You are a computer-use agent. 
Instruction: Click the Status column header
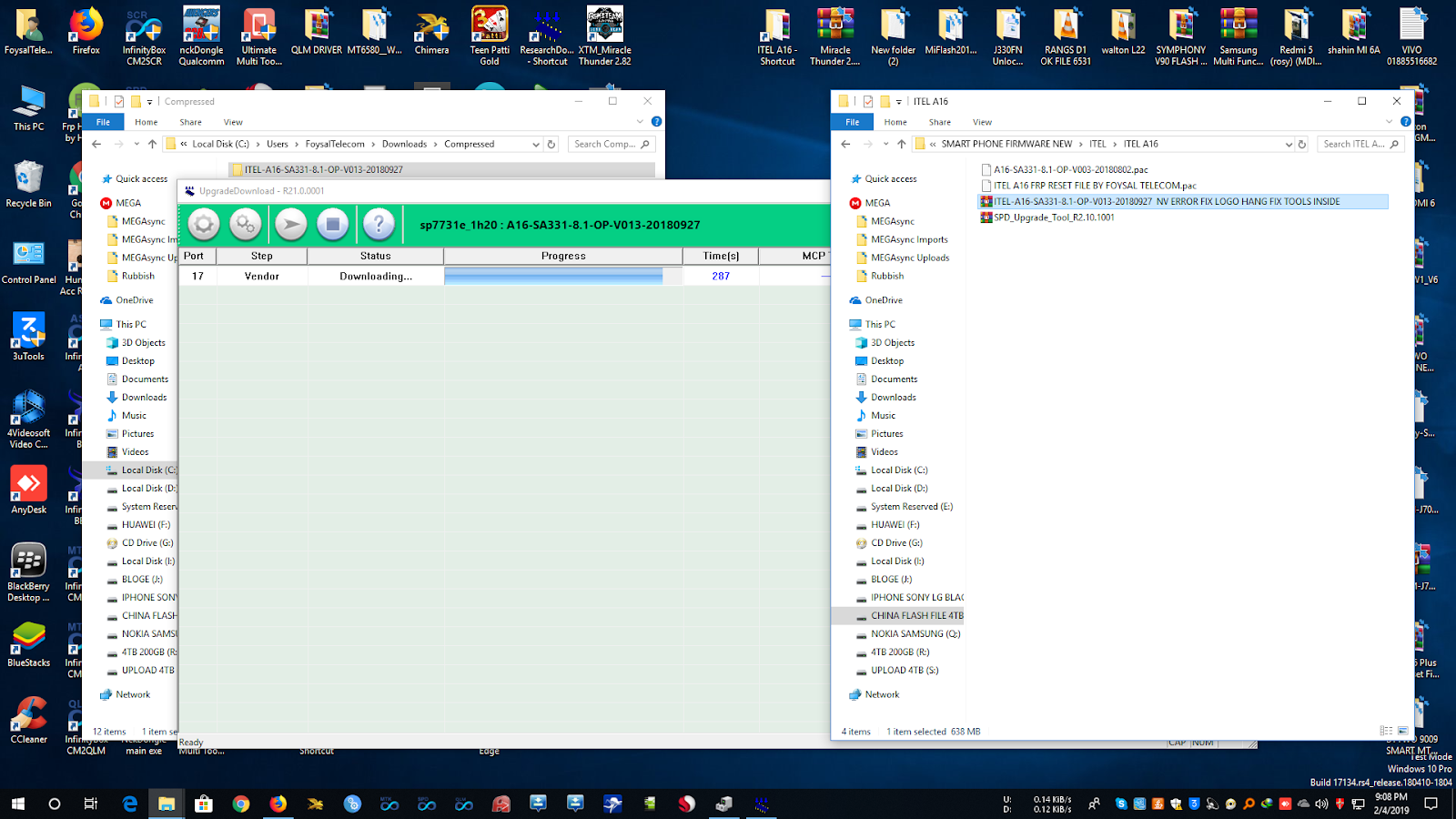tap(376, 256)
